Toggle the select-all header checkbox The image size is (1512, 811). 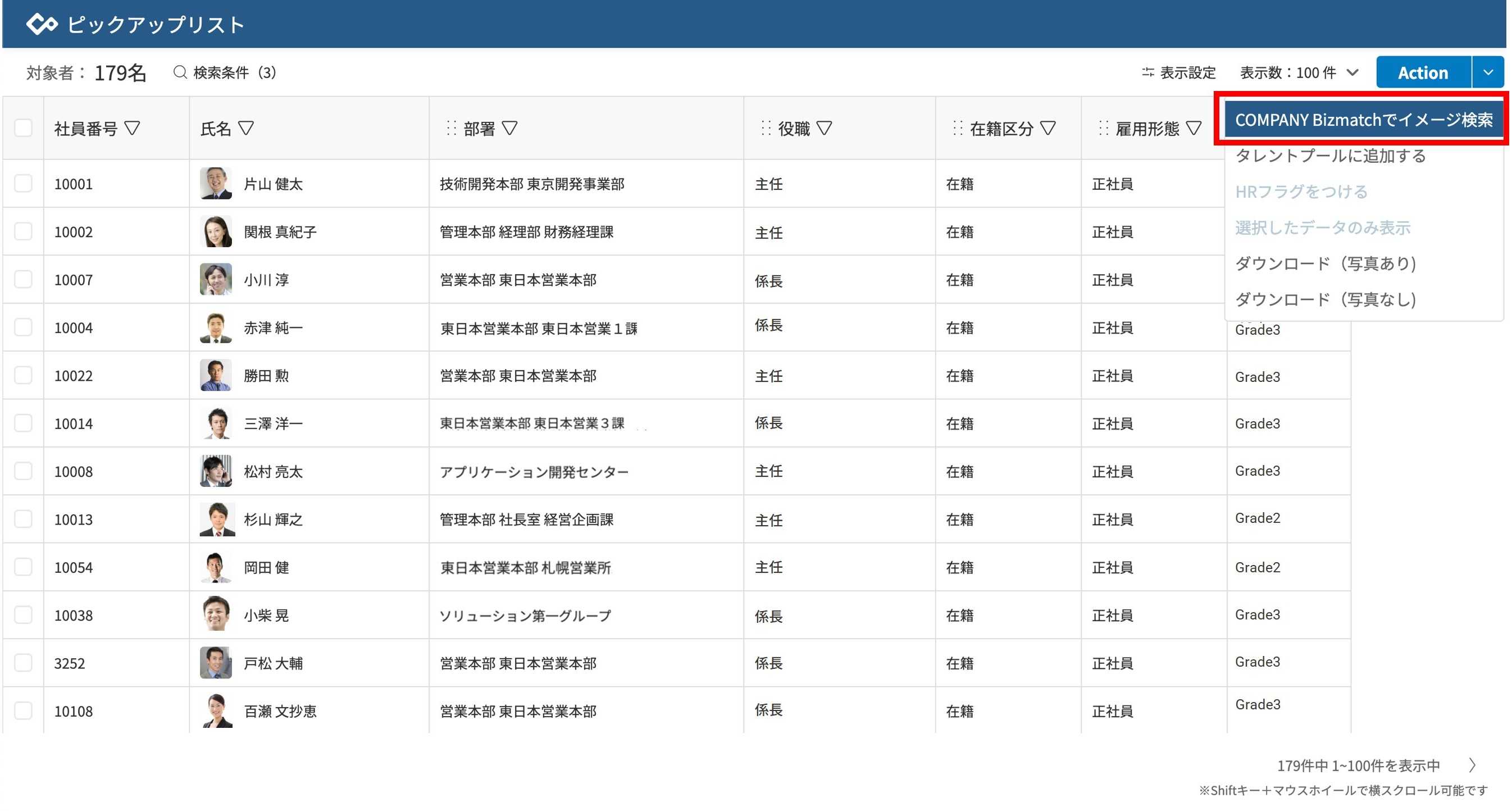24,128
